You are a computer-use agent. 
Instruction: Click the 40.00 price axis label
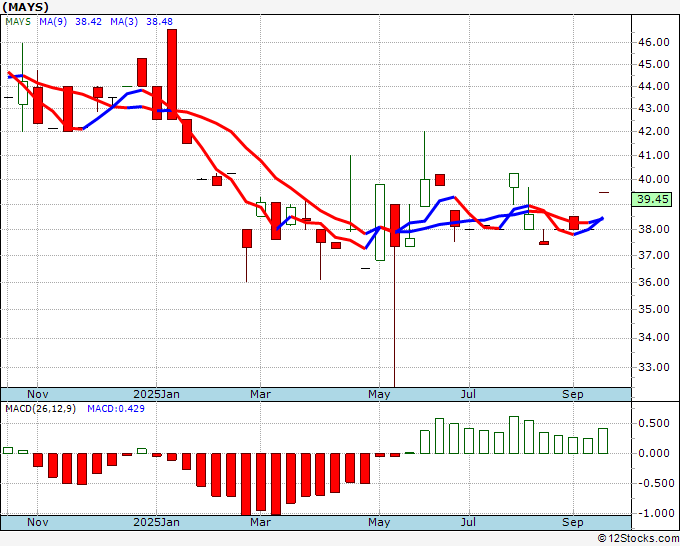654,179
